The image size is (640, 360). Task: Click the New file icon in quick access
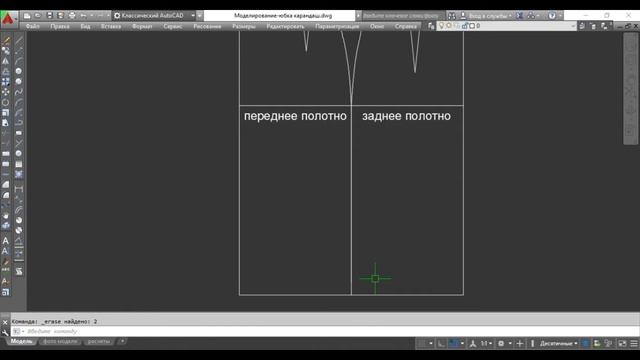click(x=27, y=16)
